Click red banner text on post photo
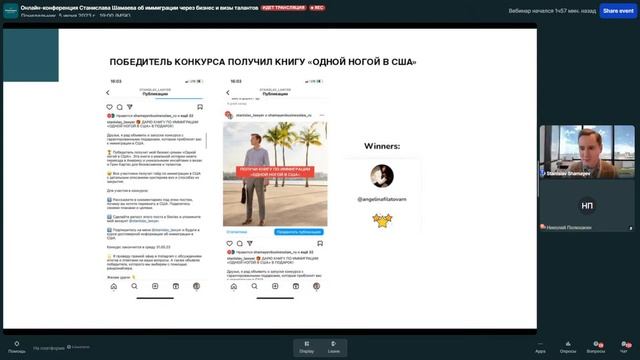 [x=275, y=172]
